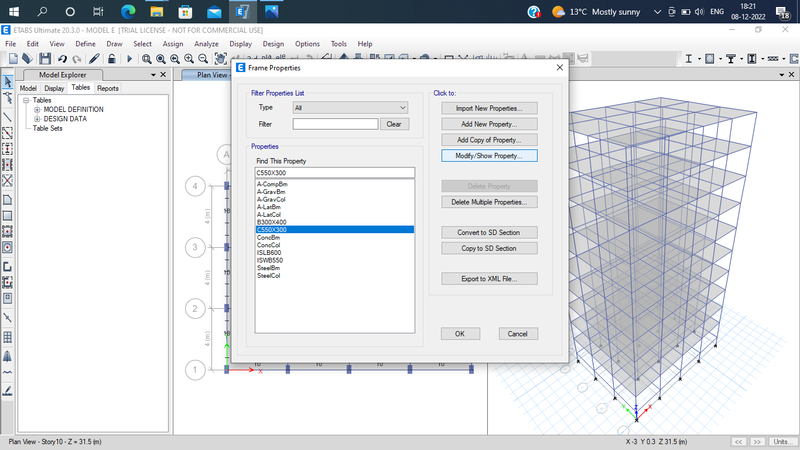Click the Redo arrow icon
The height and width of the screenshot is (450, 800).
pyautogui.click(x=77, y=59)
